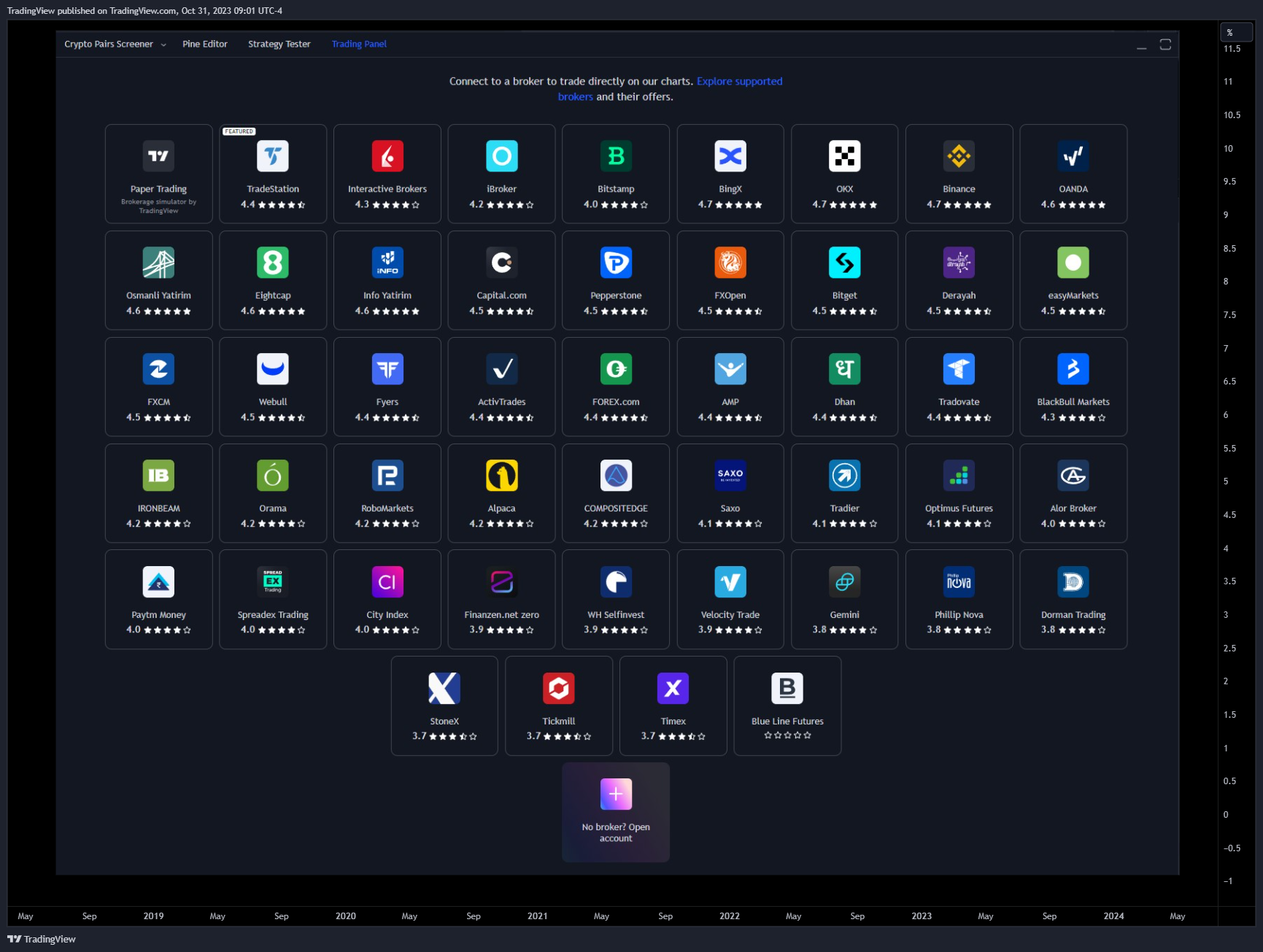Pick the BingX broker icon

730,156
